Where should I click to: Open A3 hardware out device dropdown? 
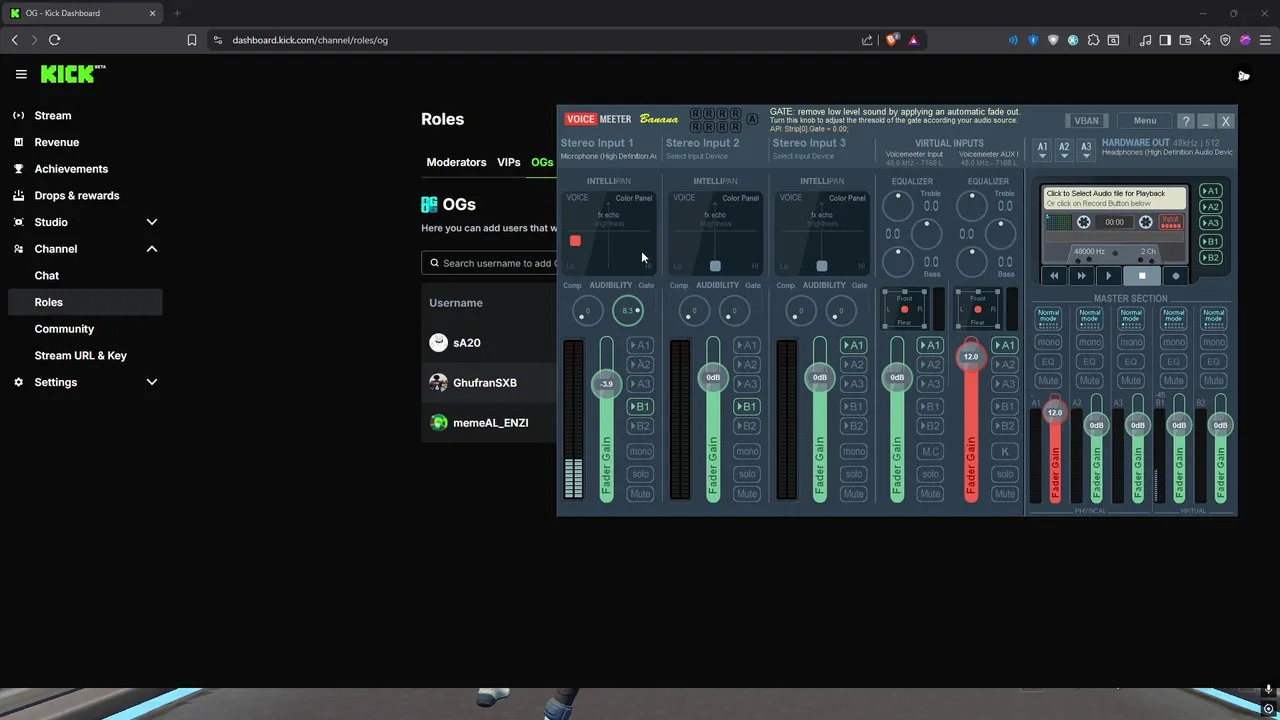tap(1086, 150)
